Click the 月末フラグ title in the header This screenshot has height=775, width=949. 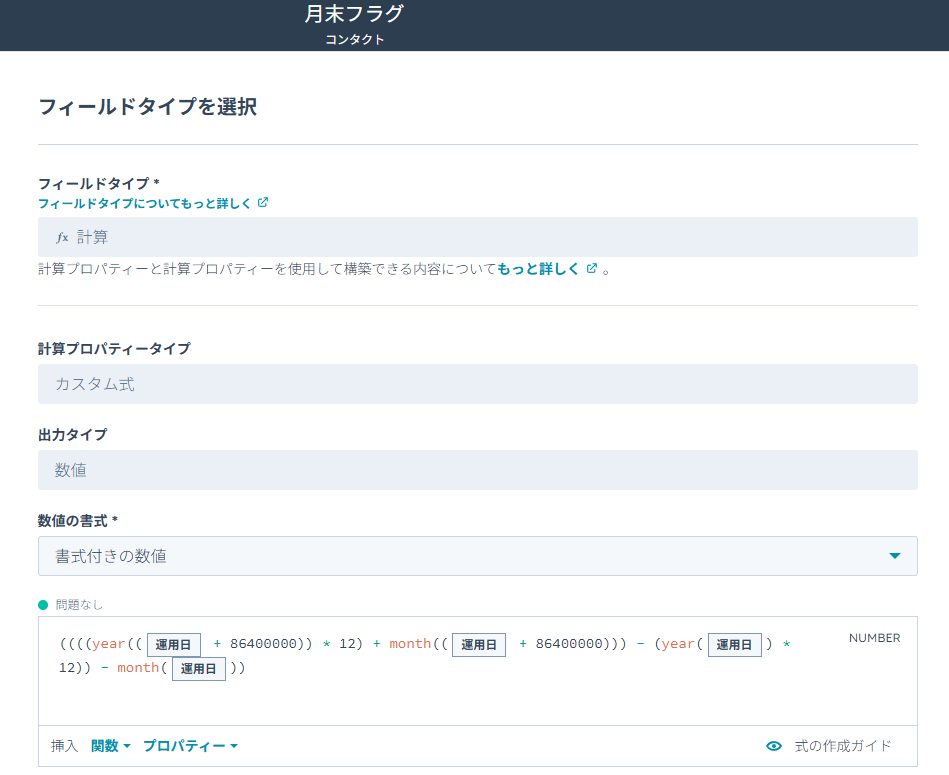pyautogui.click(x=354, y=14)
